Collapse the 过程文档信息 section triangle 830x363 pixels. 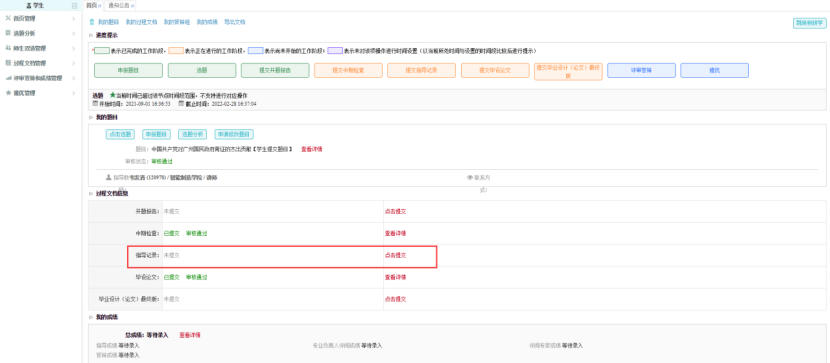pyautogui.click(x=91, y=194)
